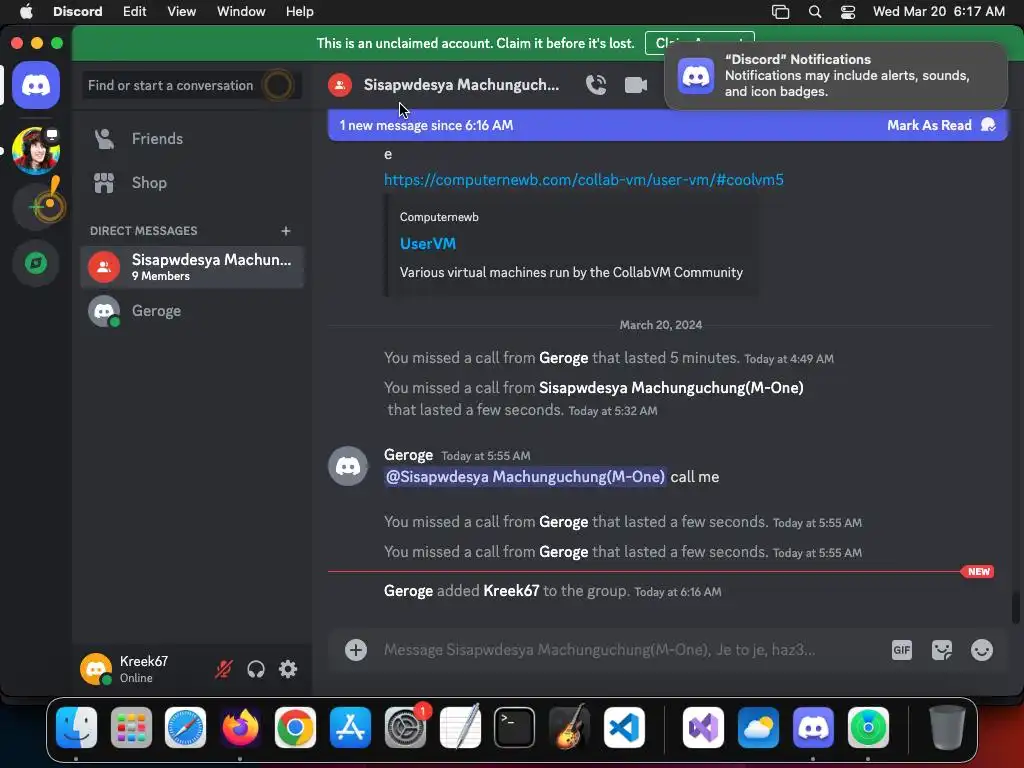Open the Edit menu
This screenshot has width=1024, height=768.
(135, 12)
